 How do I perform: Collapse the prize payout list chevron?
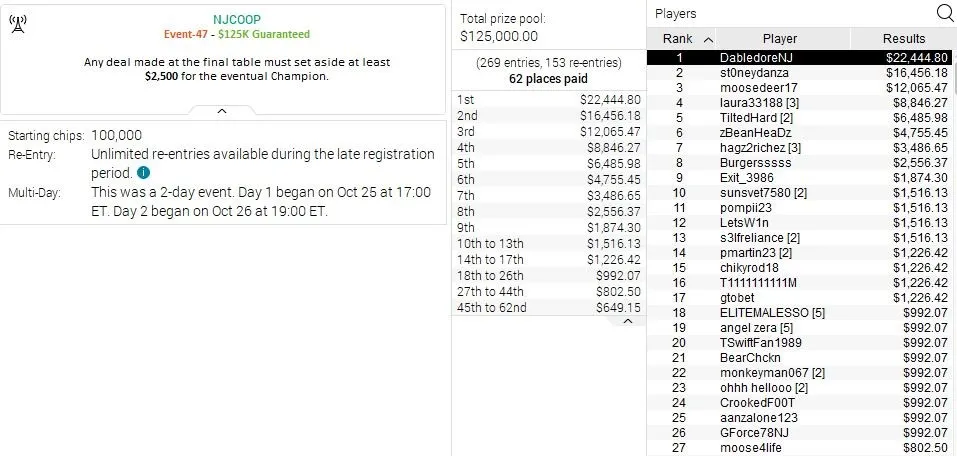pos(628,321)
